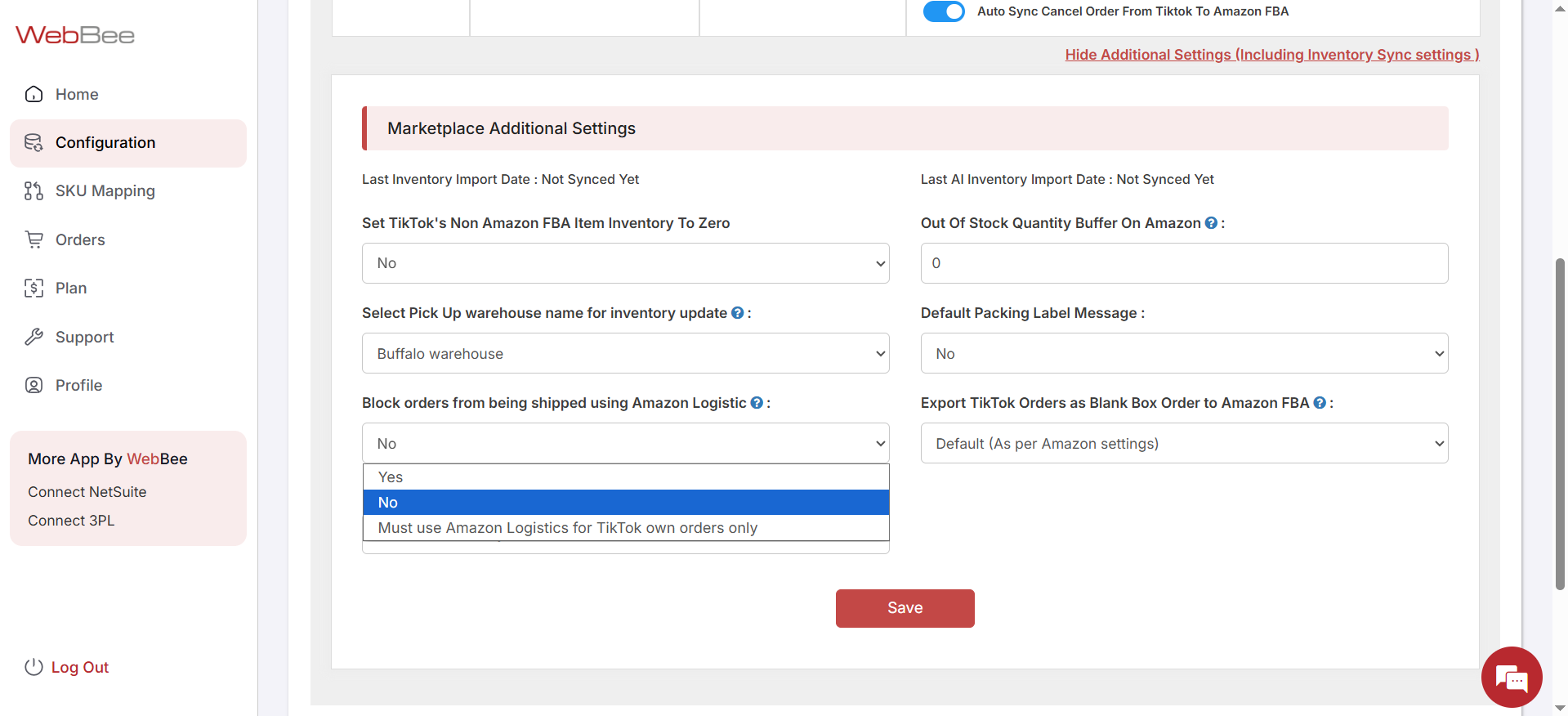The height and width of the screenshot is (716, 1568).
Task: Disable Auto Sync Cancel Order toggle
Action: click(x=944, y=11)
